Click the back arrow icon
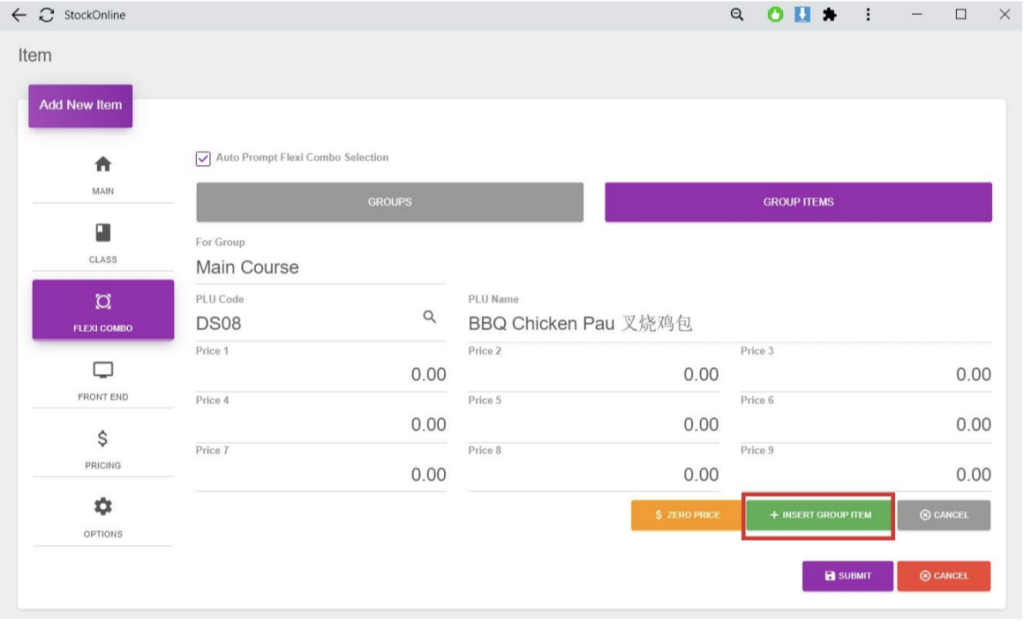 (x=18, y=15)
